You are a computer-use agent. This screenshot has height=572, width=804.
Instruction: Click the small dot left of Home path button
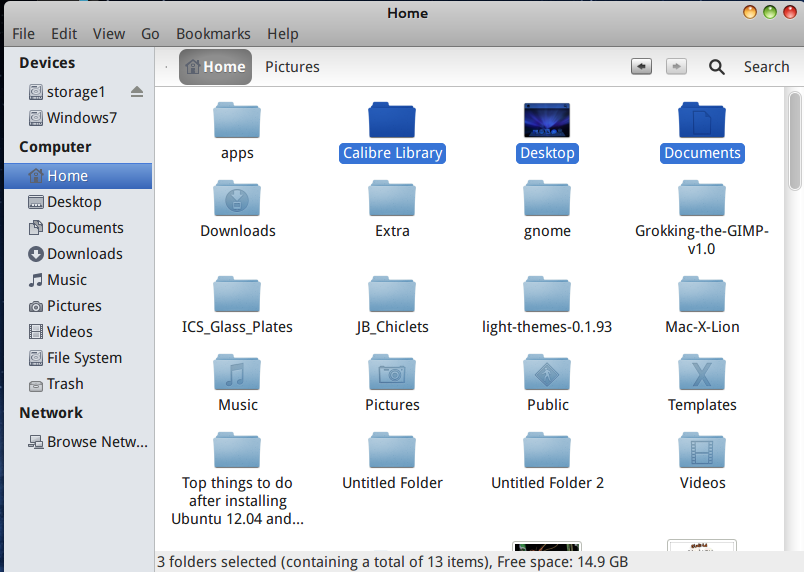click(x=166, y=67)
